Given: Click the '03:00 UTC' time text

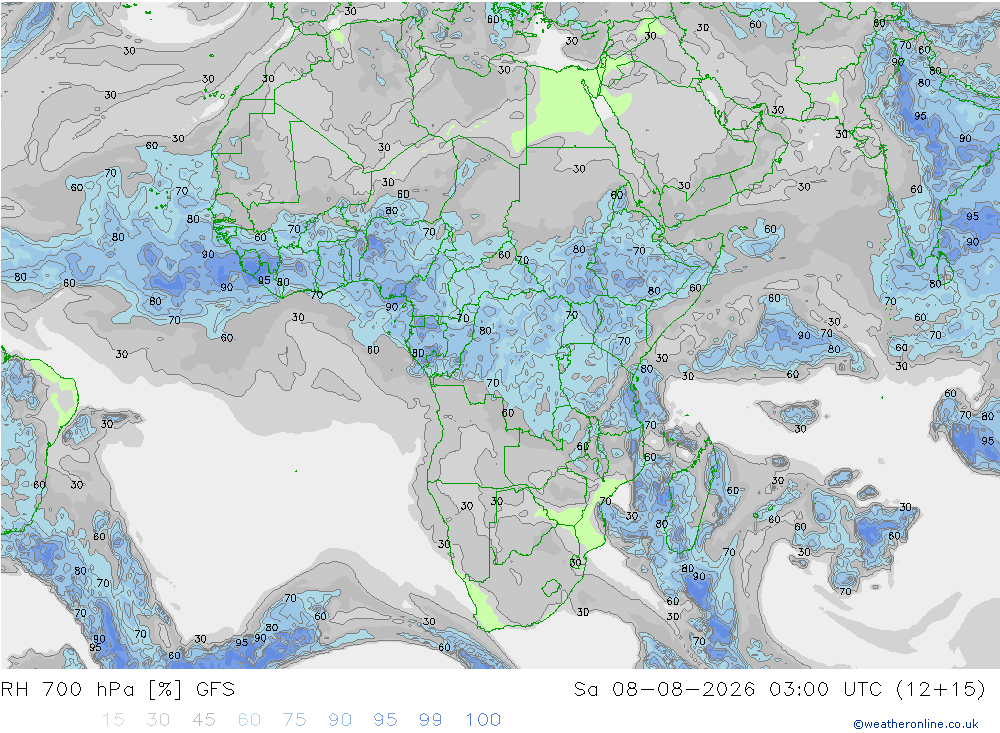Looking at the screenshot, I should click(x=826, y=690).
